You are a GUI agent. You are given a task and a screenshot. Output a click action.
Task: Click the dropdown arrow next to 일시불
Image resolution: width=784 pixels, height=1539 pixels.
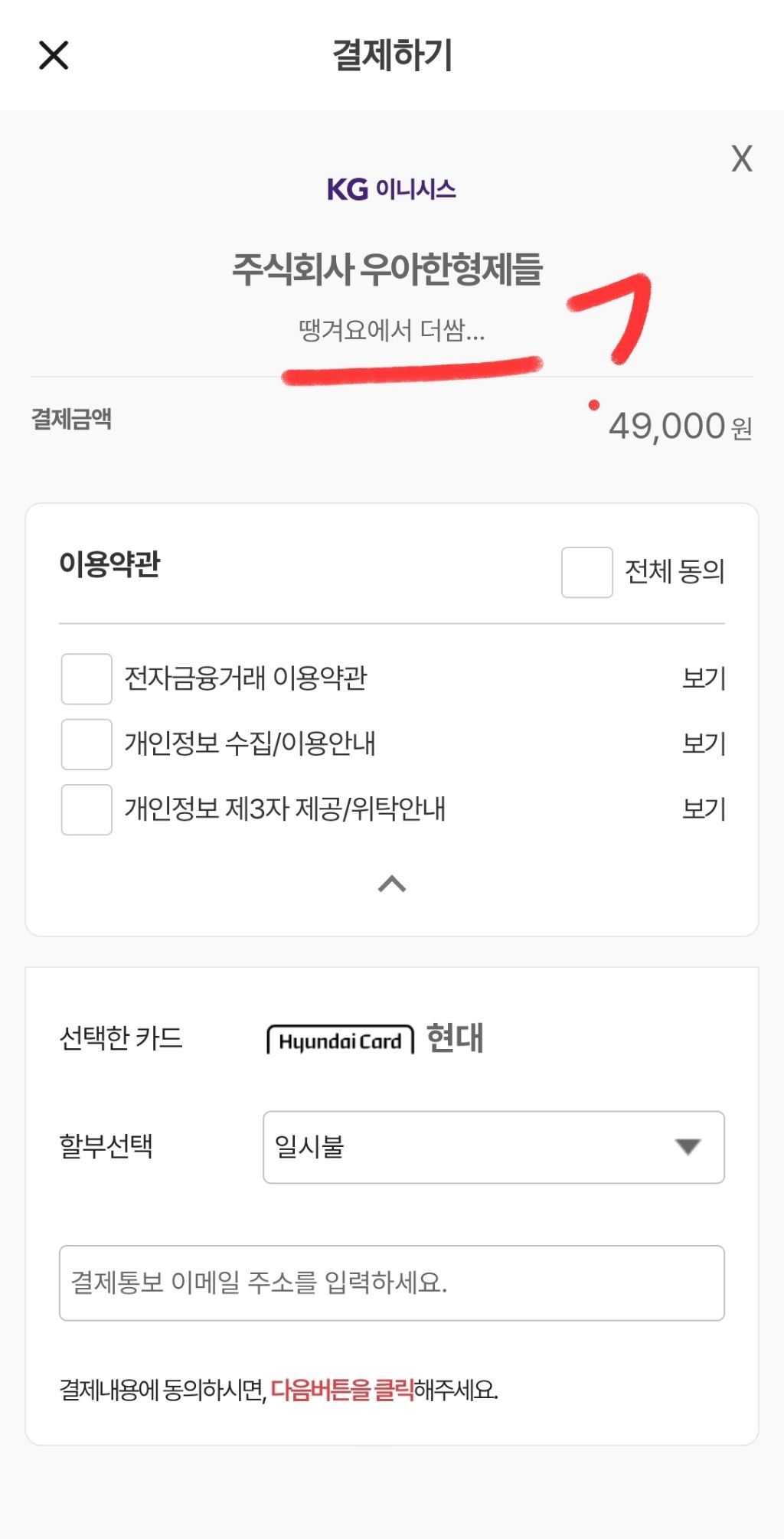(x=688, y=1147)
